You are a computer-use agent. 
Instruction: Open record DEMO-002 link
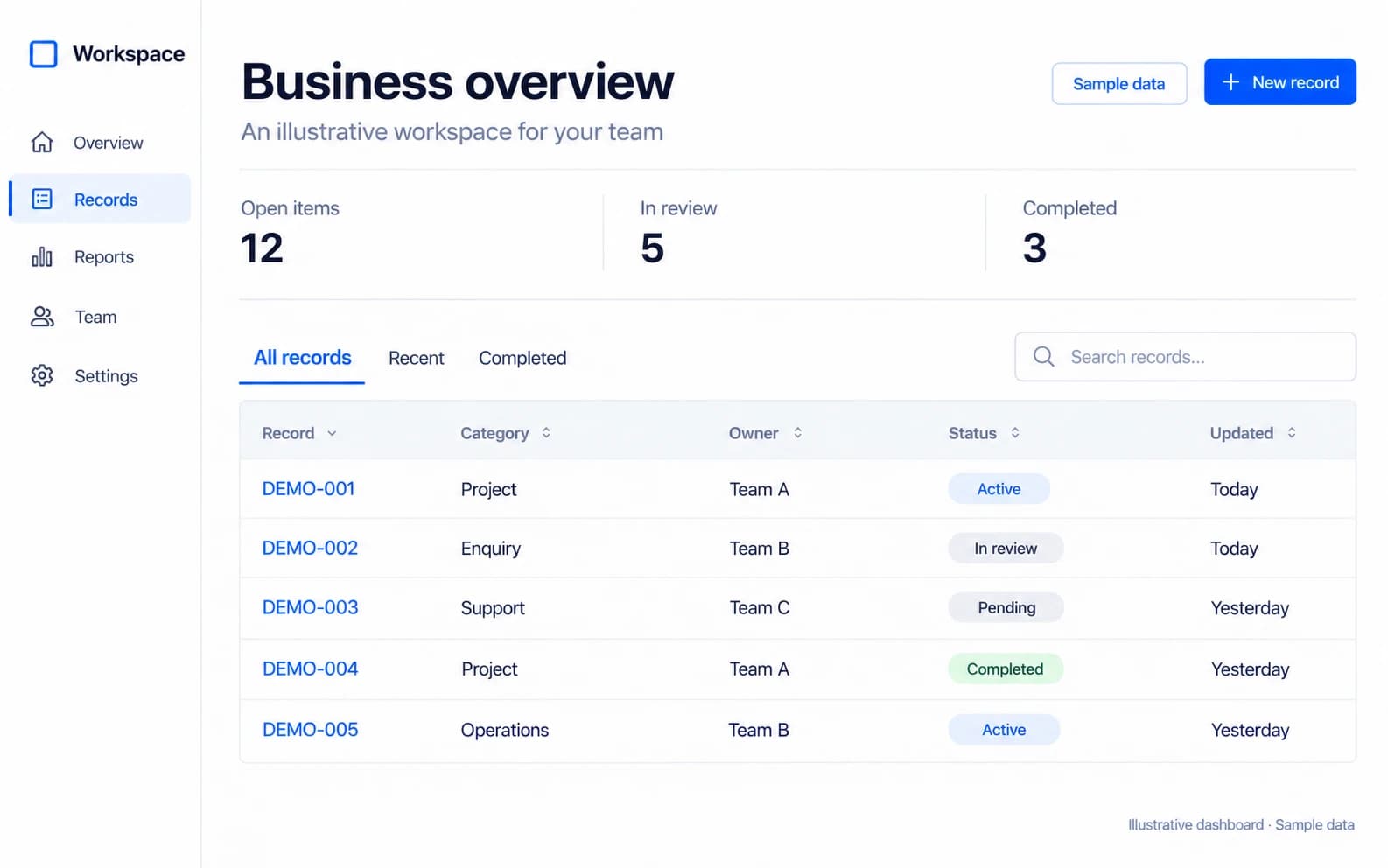click(x=310, y=548)
